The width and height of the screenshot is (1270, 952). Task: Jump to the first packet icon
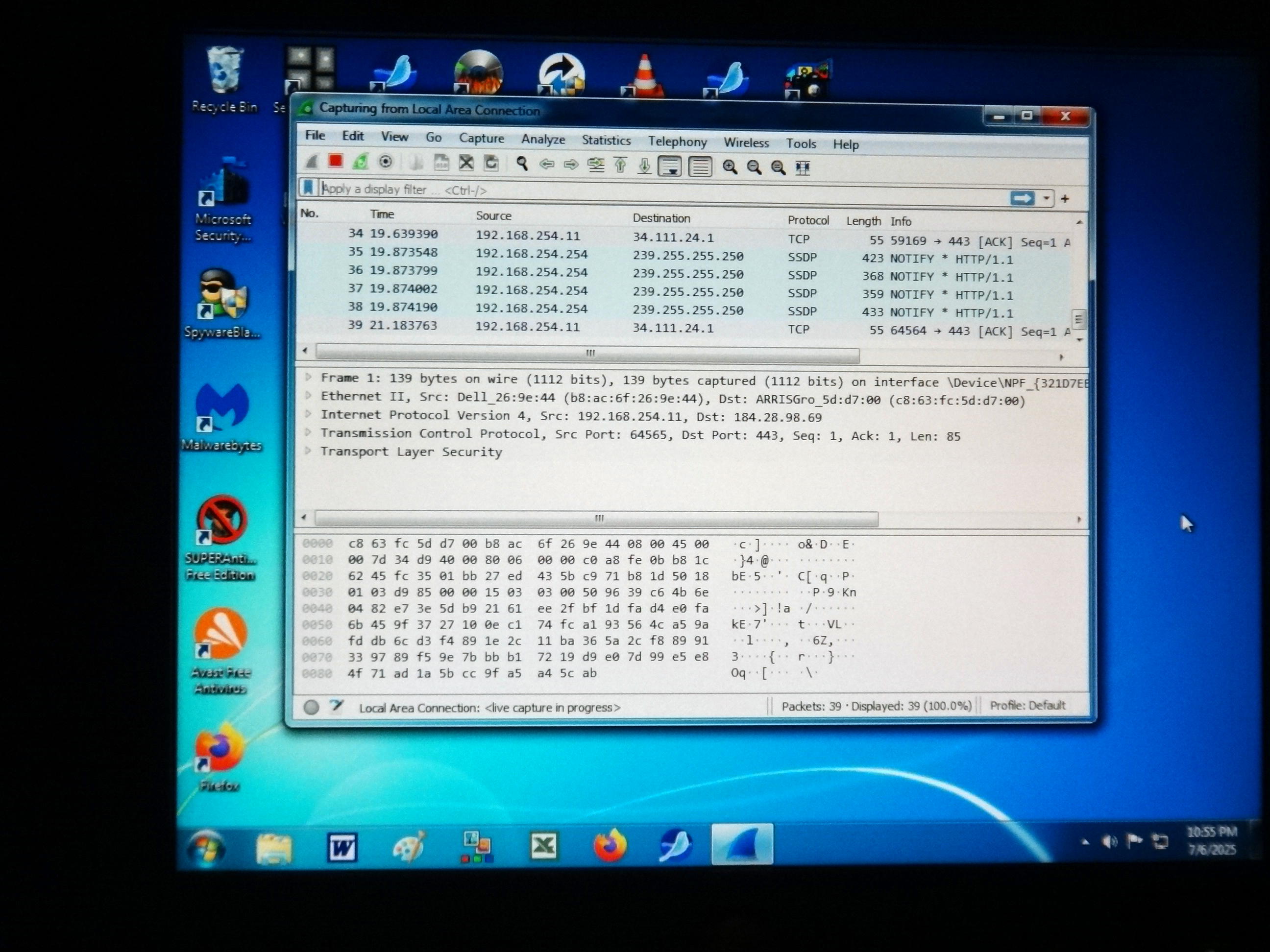tap(620, 166)
